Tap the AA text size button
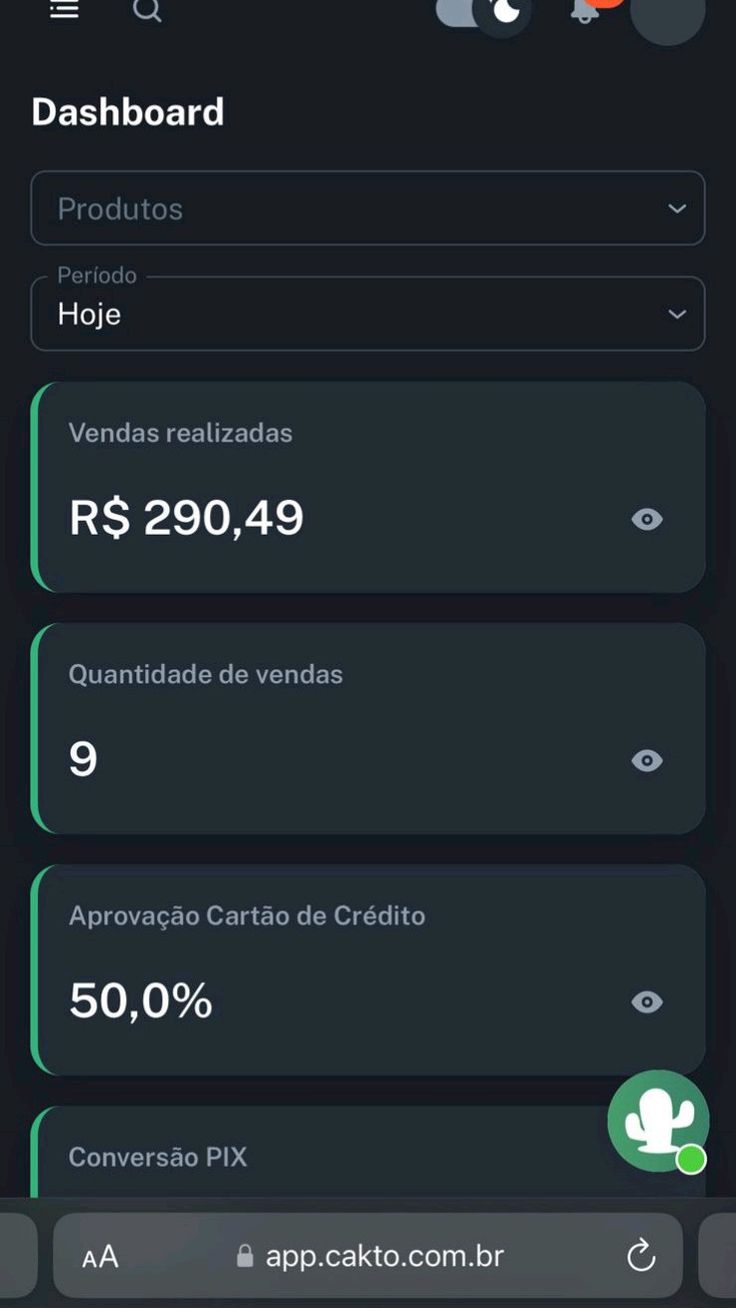736x1308 pixels. [100, 1257]
